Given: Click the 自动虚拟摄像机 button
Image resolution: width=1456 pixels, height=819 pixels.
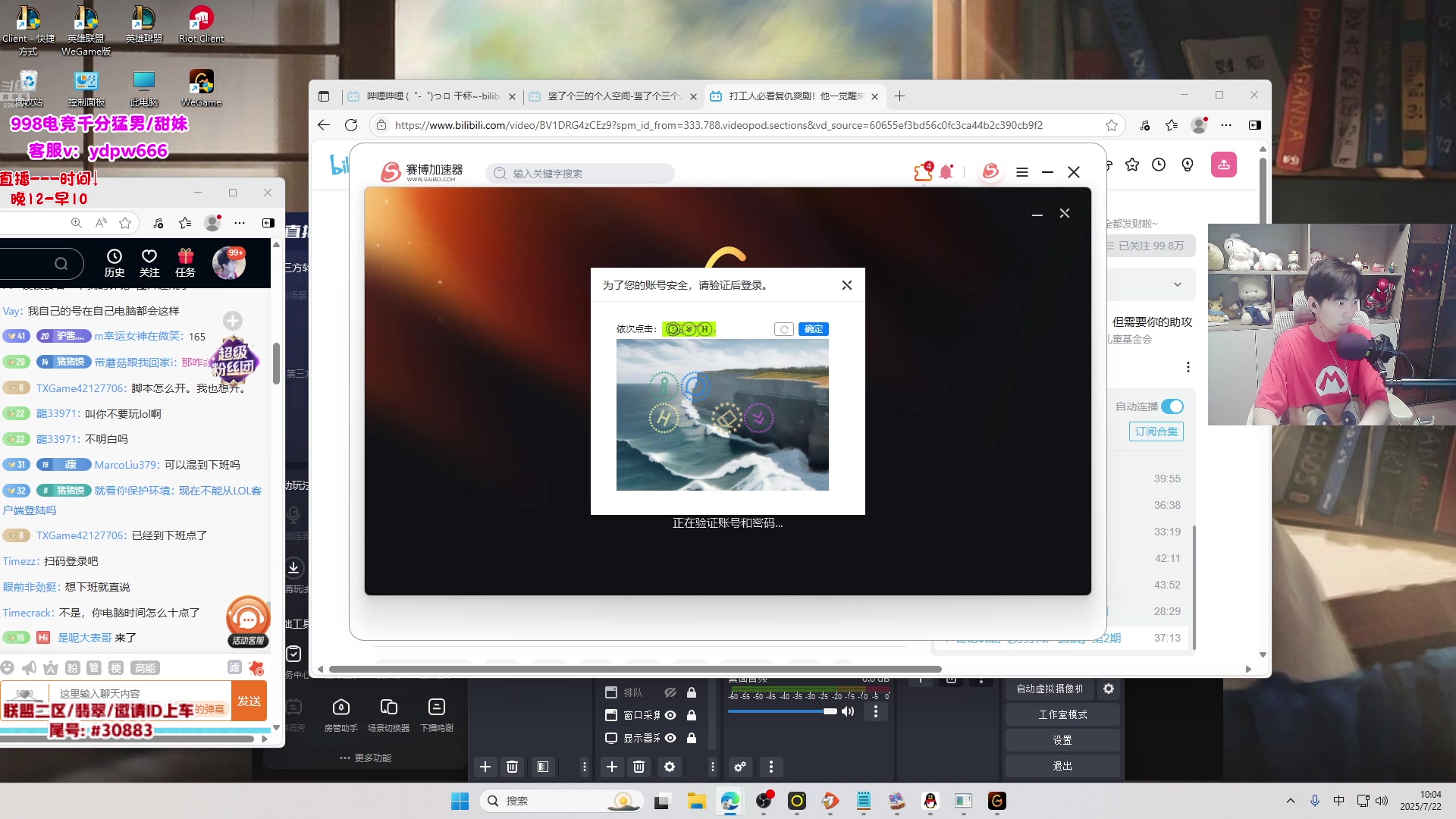Looking at the screenshot, I should tap(1050, 689).
